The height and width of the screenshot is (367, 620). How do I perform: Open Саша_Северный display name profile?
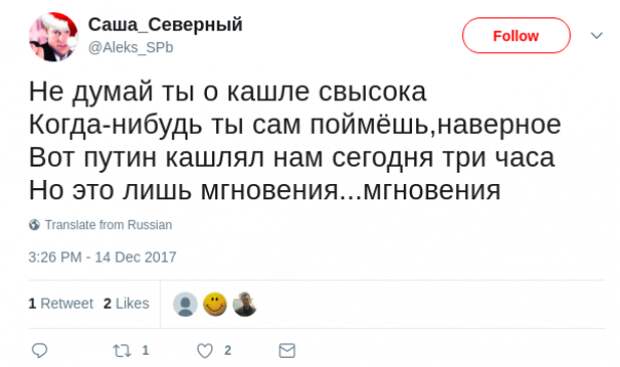point(165,25)
